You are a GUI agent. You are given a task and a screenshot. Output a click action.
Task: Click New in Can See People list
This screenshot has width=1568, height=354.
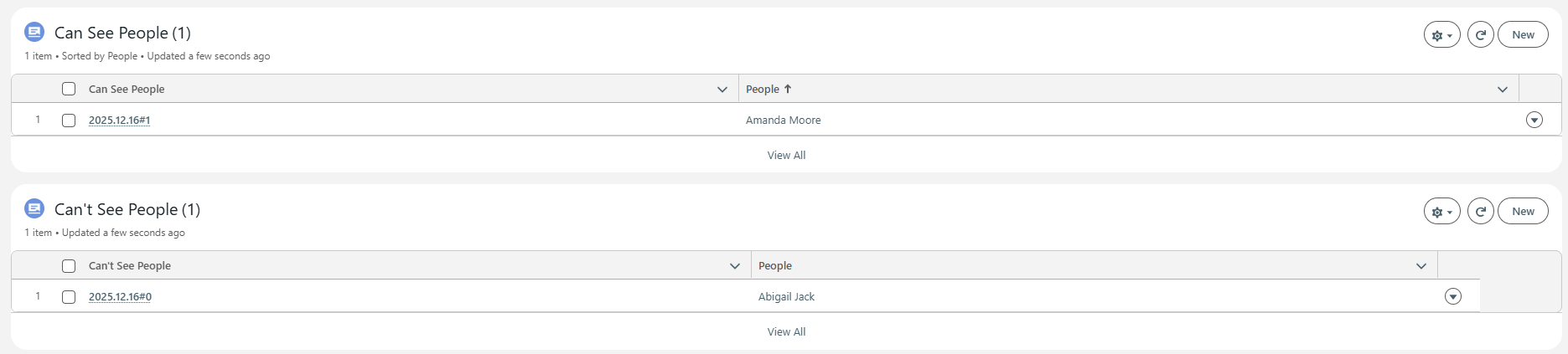(1523, 35)
